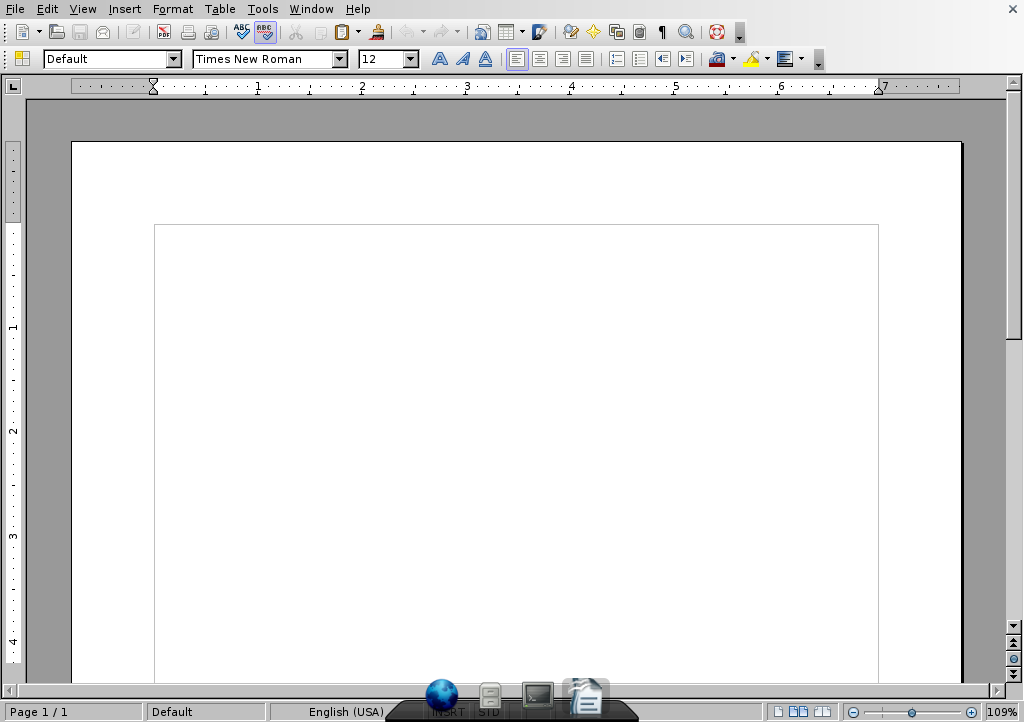Expand the Default paragraph style dropdown
Image resolution: width=1024 pixels, height=722 pixels.
click(174, 59)
